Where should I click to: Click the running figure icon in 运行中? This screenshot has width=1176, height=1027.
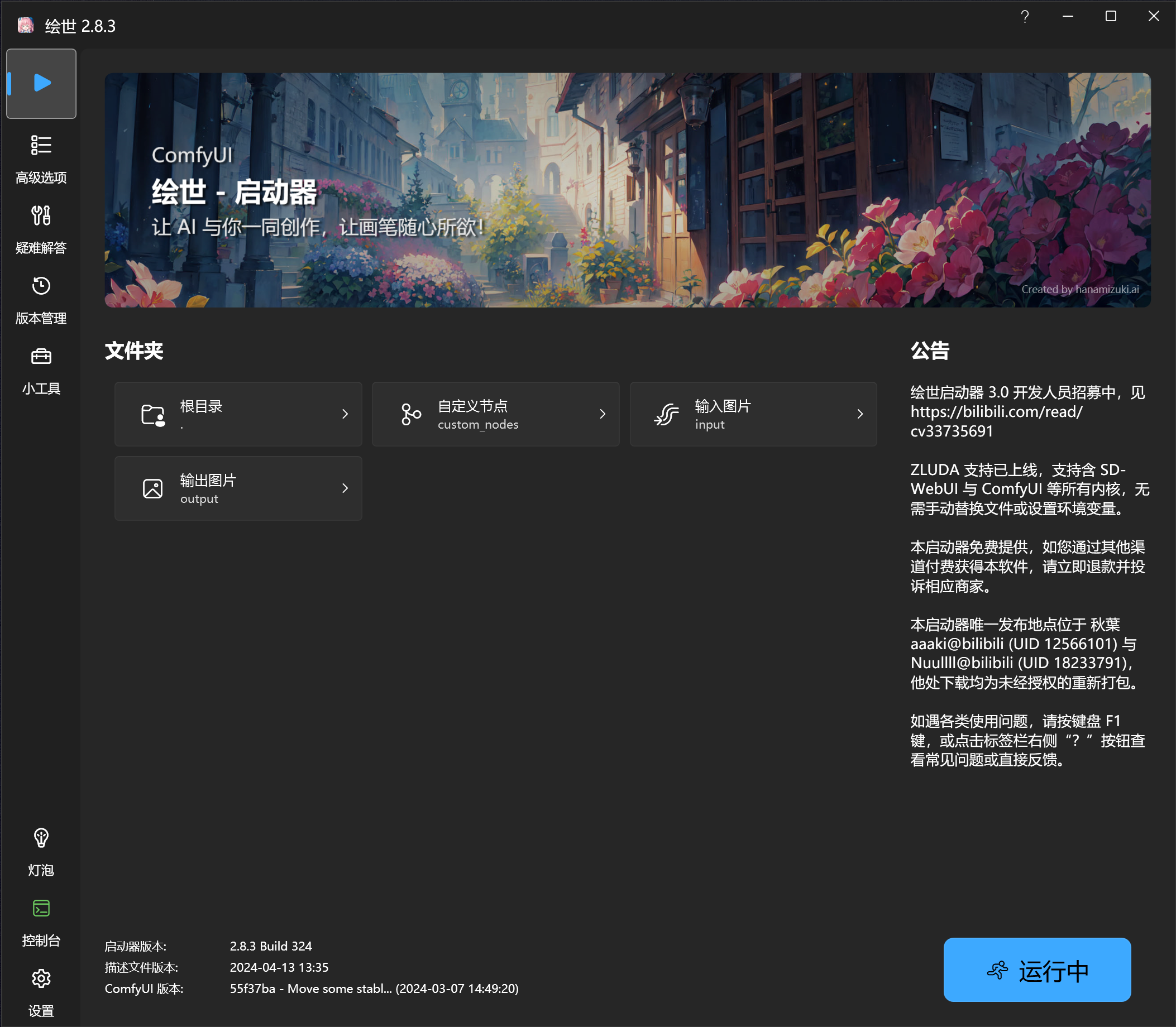coord(998,970)
